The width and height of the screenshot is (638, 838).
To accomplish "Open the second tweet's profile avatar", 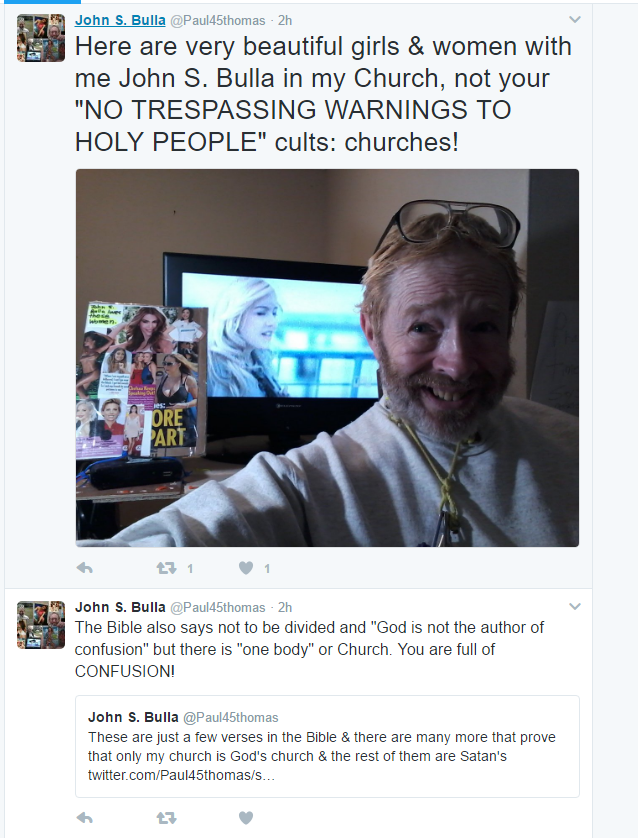I will pyautogui.click(x=41, y=625).
